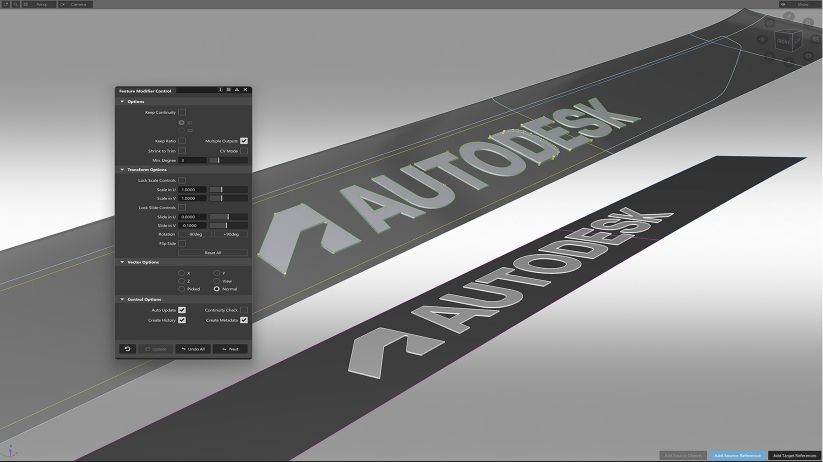Image resolution: width=823 pixels, height=462 pixels.
Task: Click the Undo All button
Action: point(193,349)
